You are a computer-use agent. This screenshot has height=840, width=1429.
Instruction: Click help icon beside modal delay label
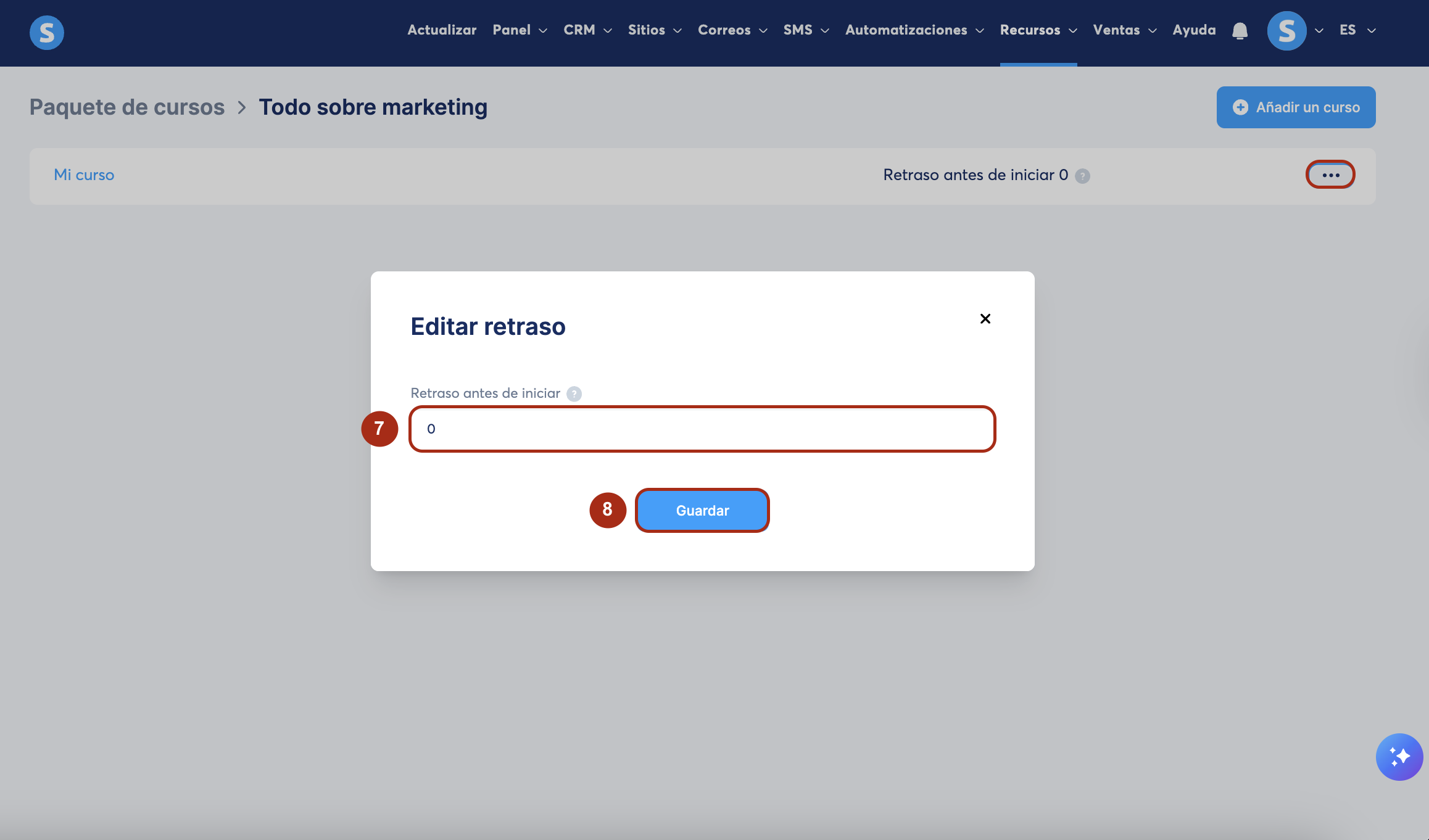[x=574, y=394]
